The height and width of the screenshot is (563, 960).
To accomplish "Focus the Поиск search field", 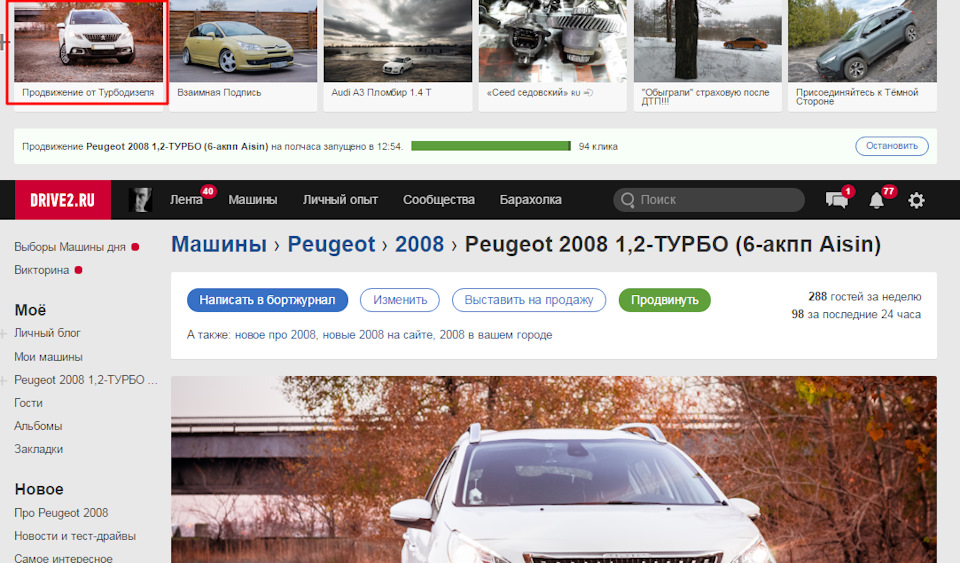I will click(x=709, y=199).
